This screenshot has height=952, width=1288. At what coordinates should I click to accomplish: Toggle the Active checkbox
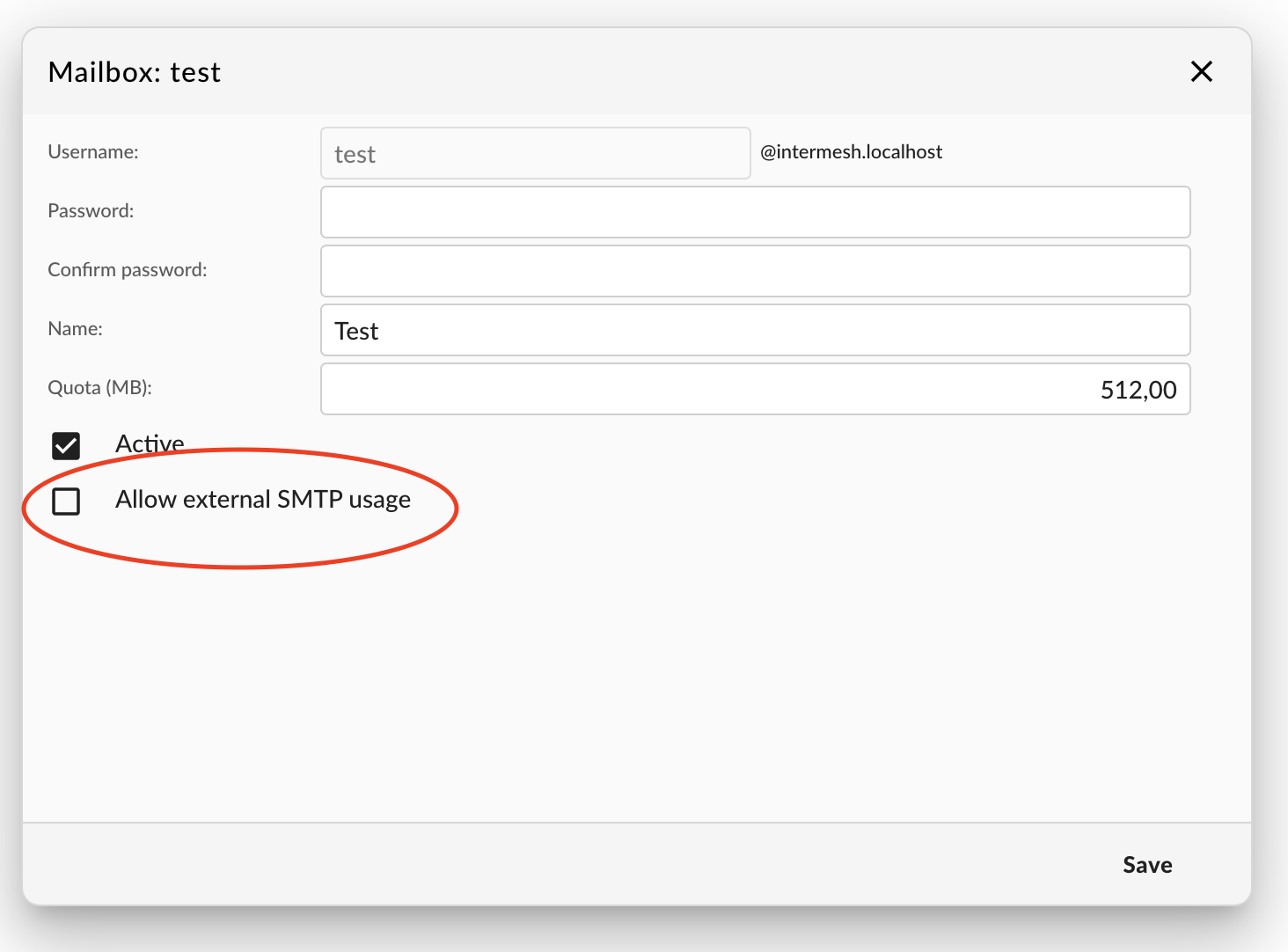[66, 446]
